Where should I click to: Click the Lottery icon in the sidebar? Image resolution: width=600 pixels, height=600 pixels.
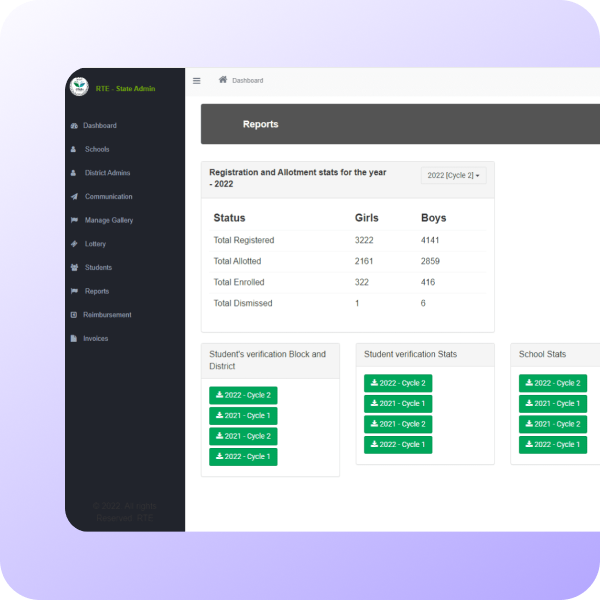tap(74, 244)
